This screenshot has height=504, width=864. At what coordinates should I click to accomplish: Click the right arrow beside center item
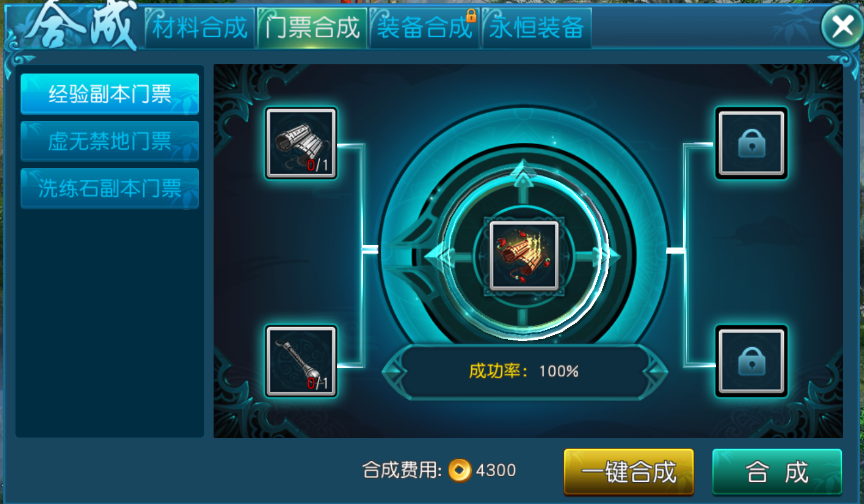[x=607, y=256]
